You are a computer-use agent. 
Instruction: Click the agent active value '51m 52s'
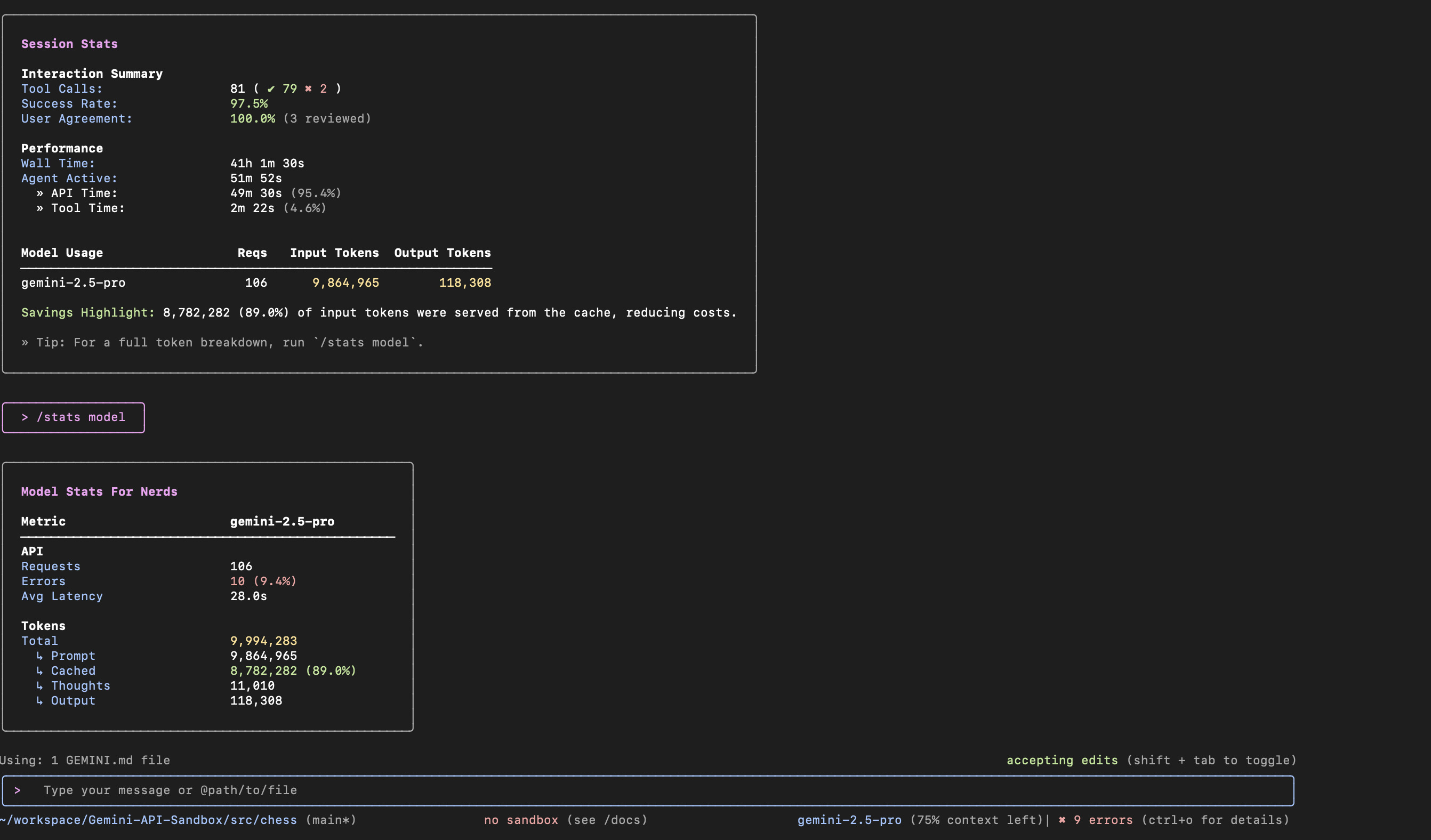(x=256, y=178)
